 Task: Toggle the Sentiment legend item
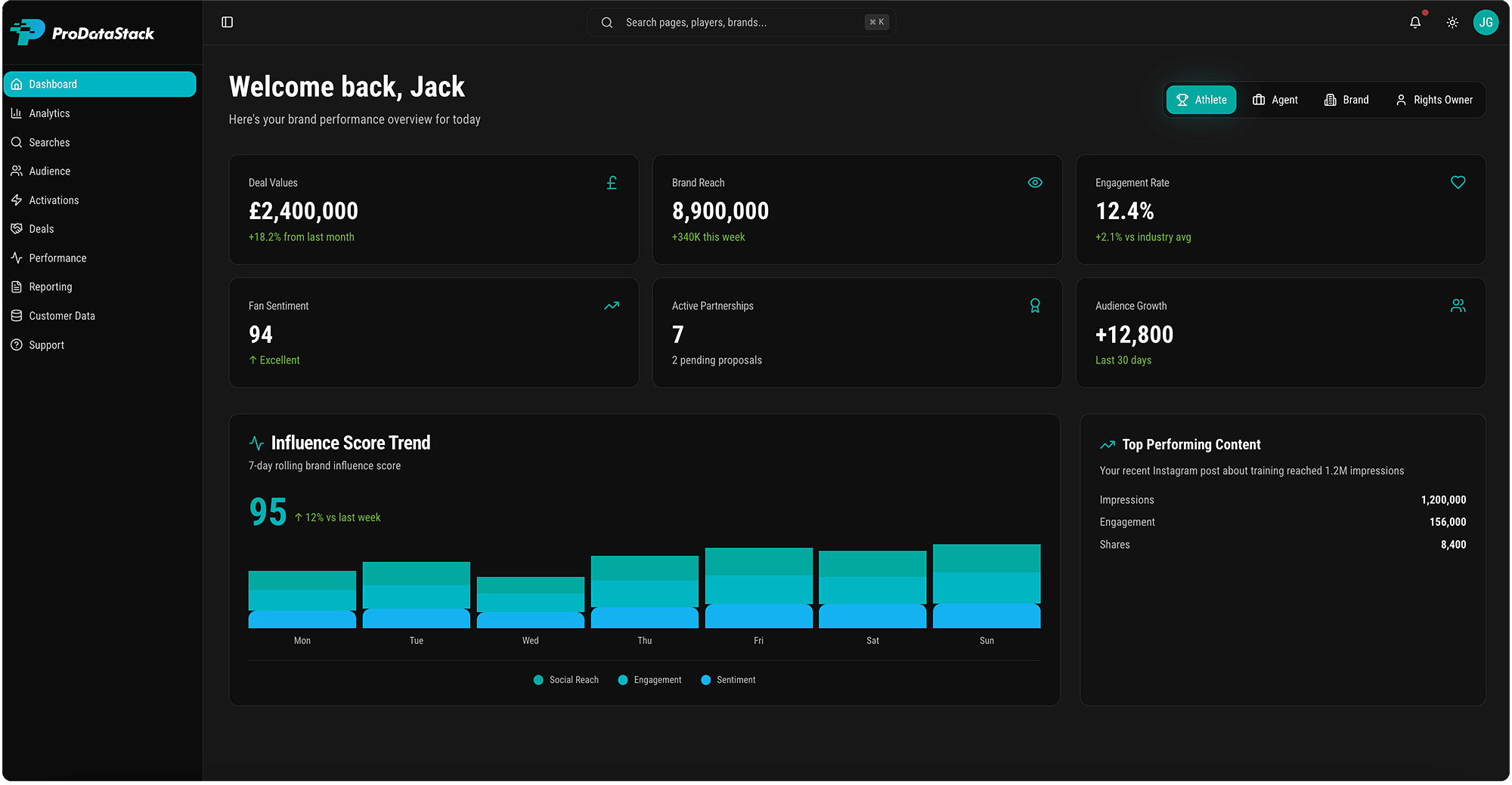[728, 679]
